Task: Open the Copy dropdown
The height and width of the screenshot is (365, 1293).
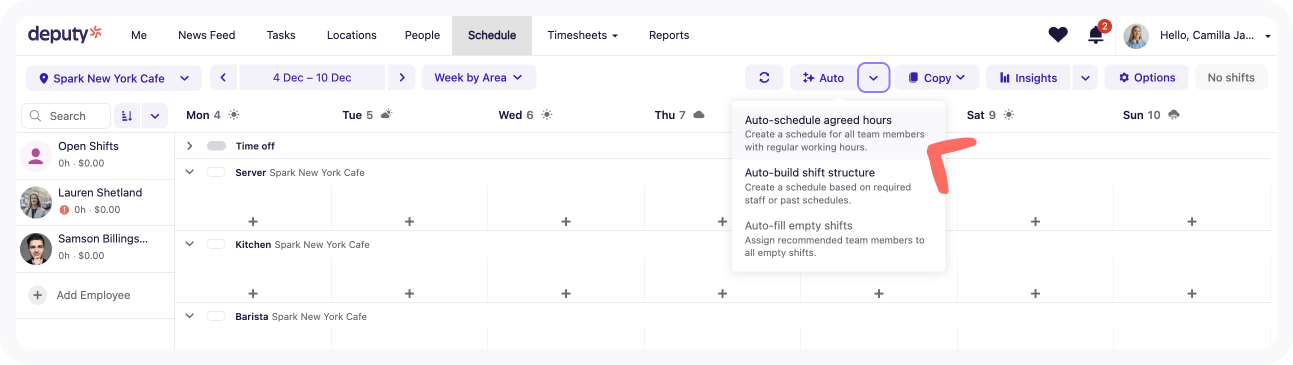Action: 937,78
